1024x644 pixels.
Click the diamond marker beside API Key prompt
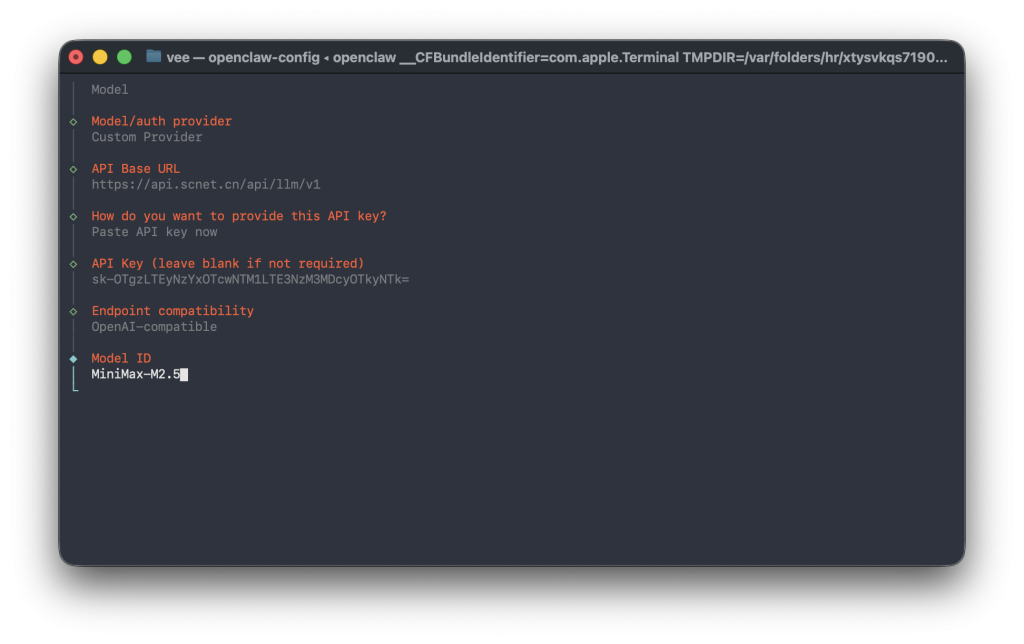pos(73,264)
